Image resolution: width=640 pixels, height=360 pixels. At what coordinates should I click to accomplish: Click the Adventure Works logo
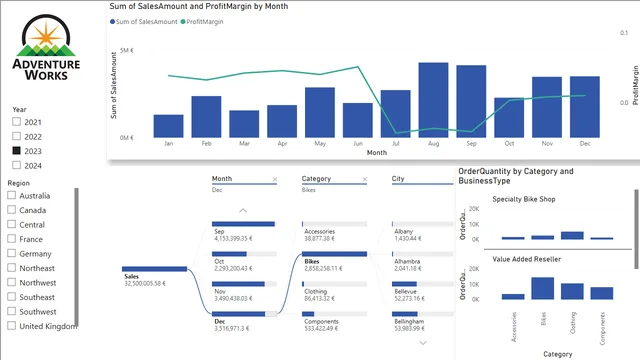[x=46, y=47]
